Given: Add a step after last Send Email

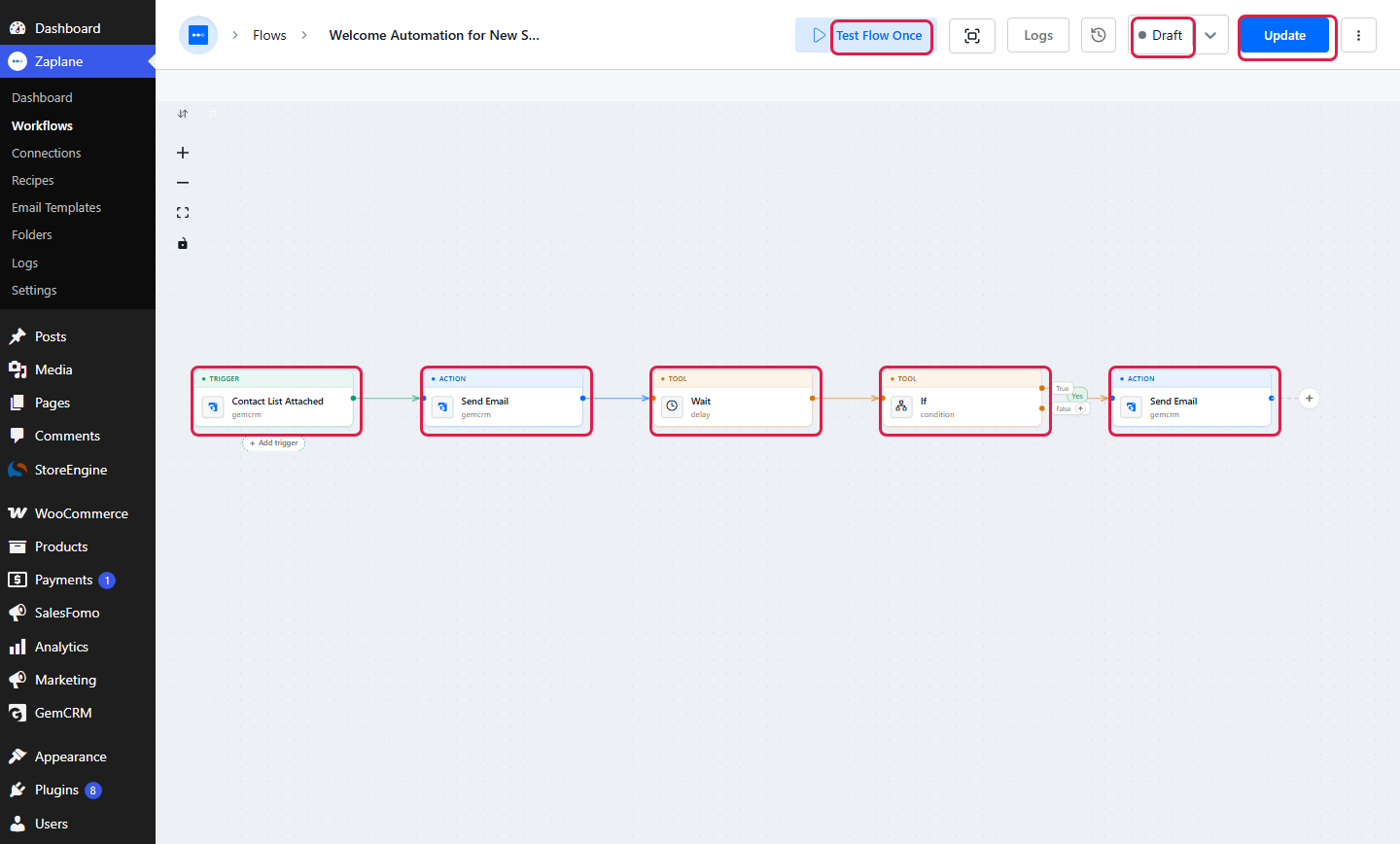Looking at the screenshot, I should 1310,398.
